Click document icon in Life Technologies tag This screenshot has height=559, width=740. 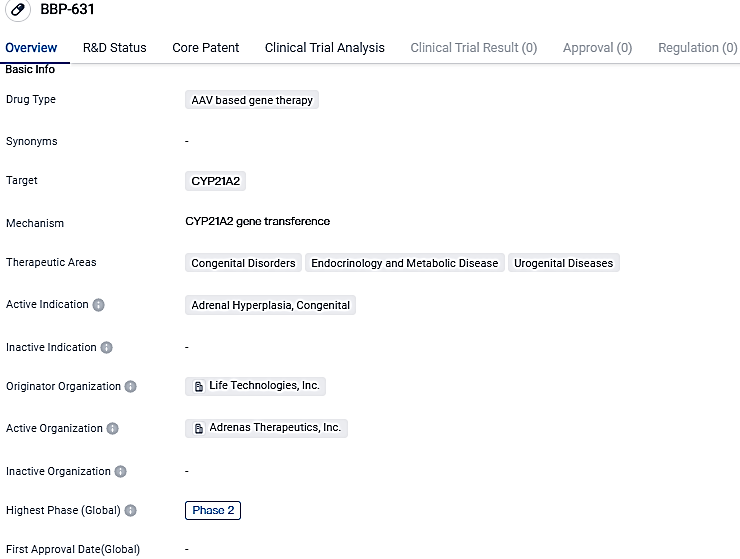point(199,386)
